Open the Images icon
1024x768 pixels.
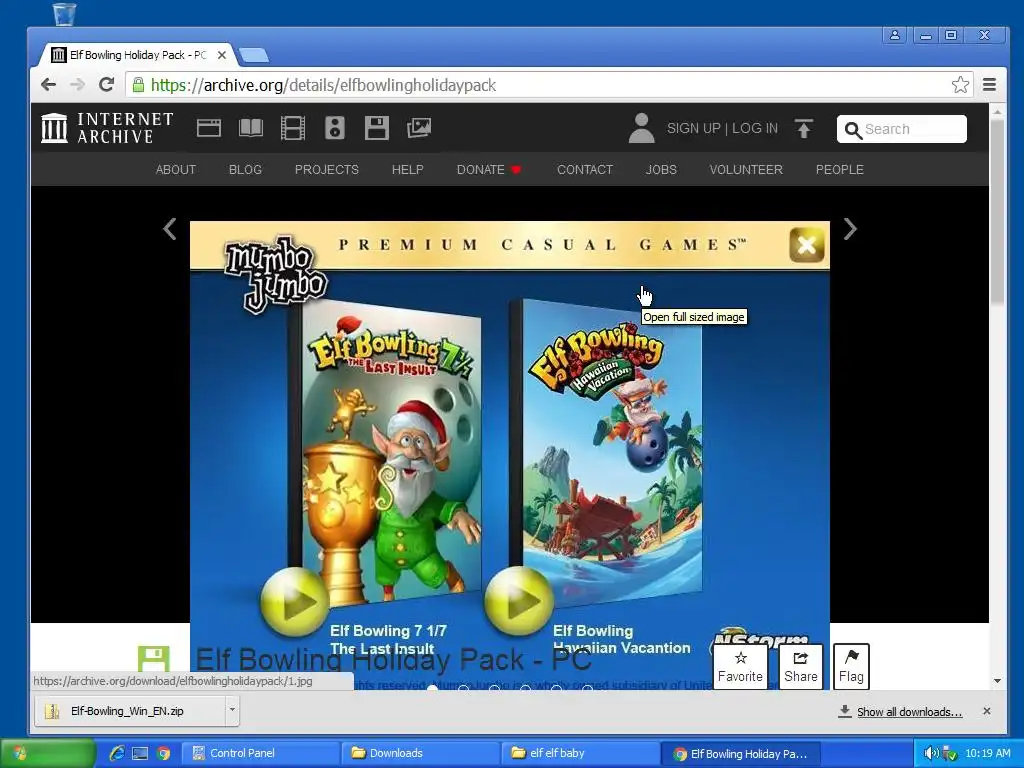click(419, 128)
